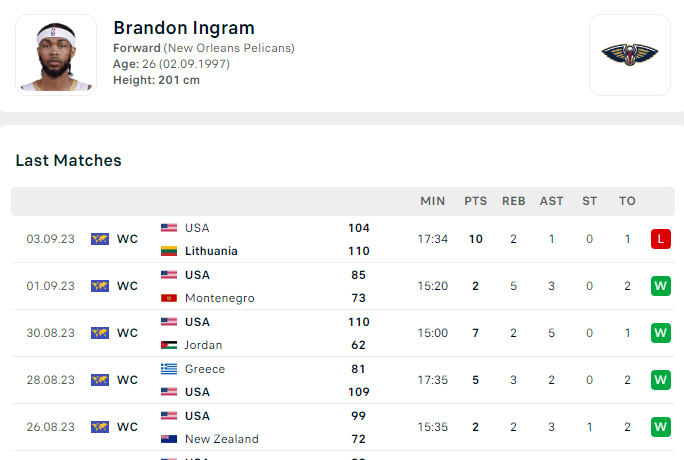Click the PTS column header
Image resolution: width=684 pixels, height=460 pixels.
click(475, 201)
